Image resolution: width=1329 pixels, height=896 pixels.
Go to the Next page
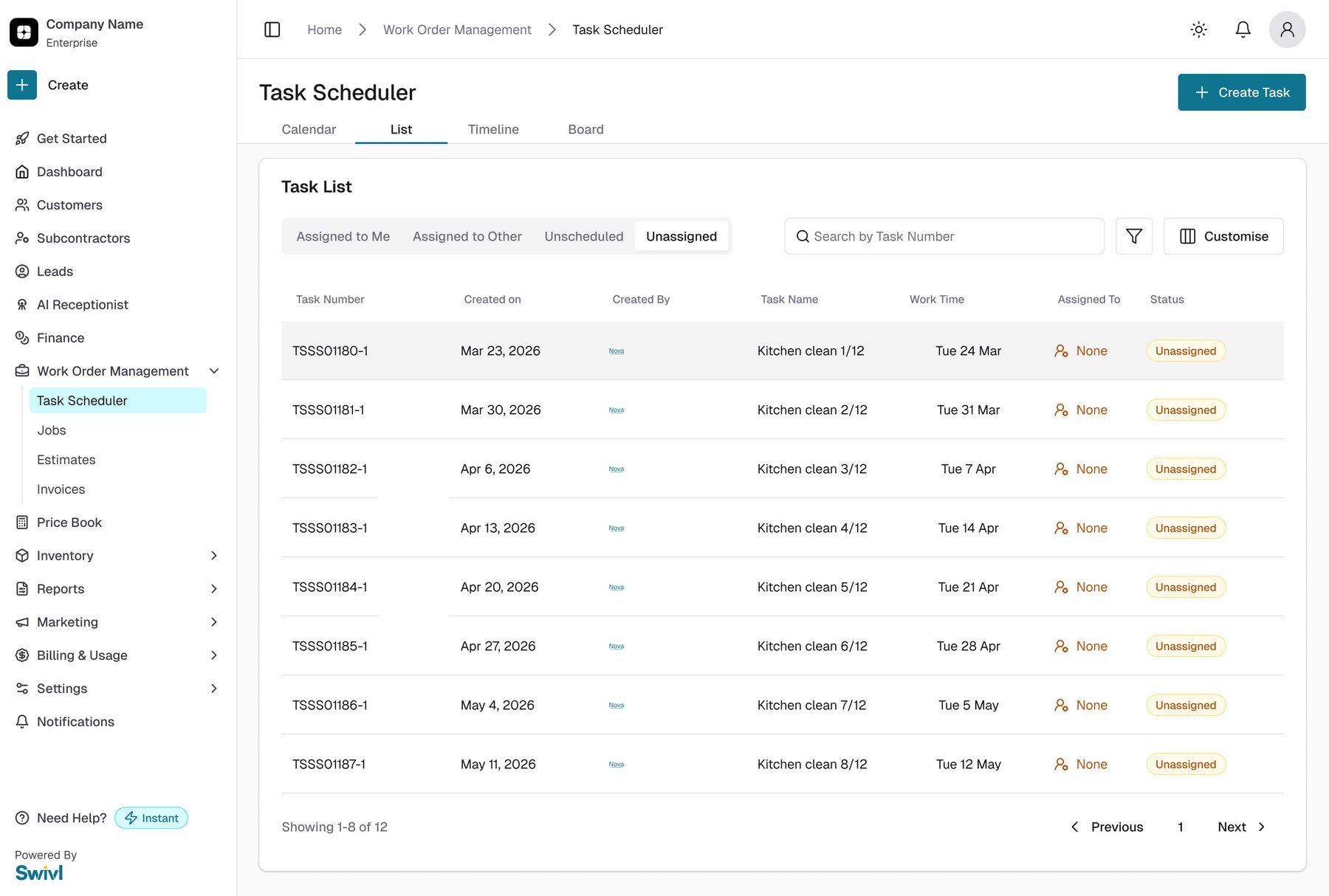[x=1241, y=827]
